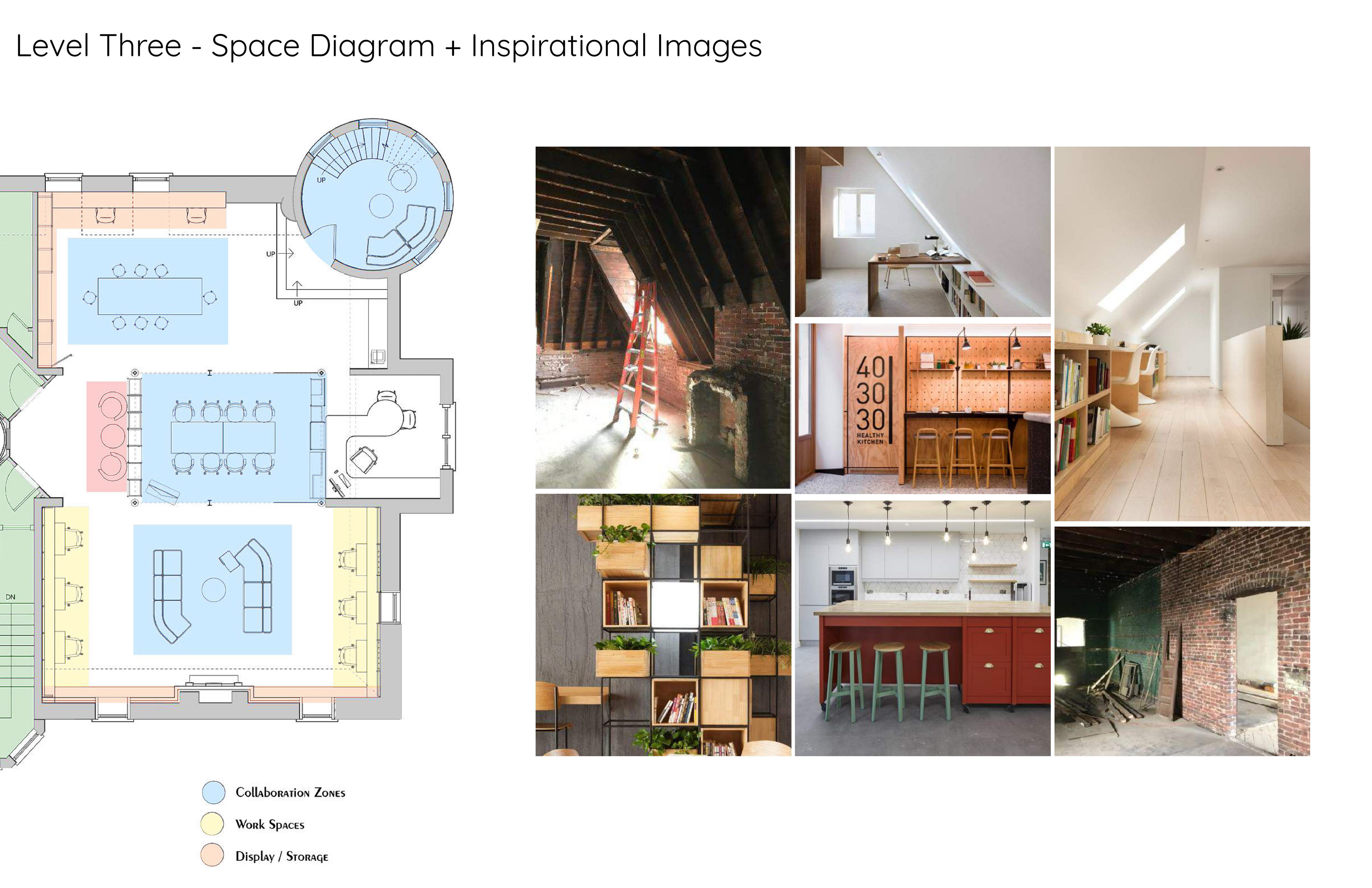The width and height of the screenshot is (1372, 888).
Task: Select the tilted side table near curved sofa
Action: tap(229, 561)
